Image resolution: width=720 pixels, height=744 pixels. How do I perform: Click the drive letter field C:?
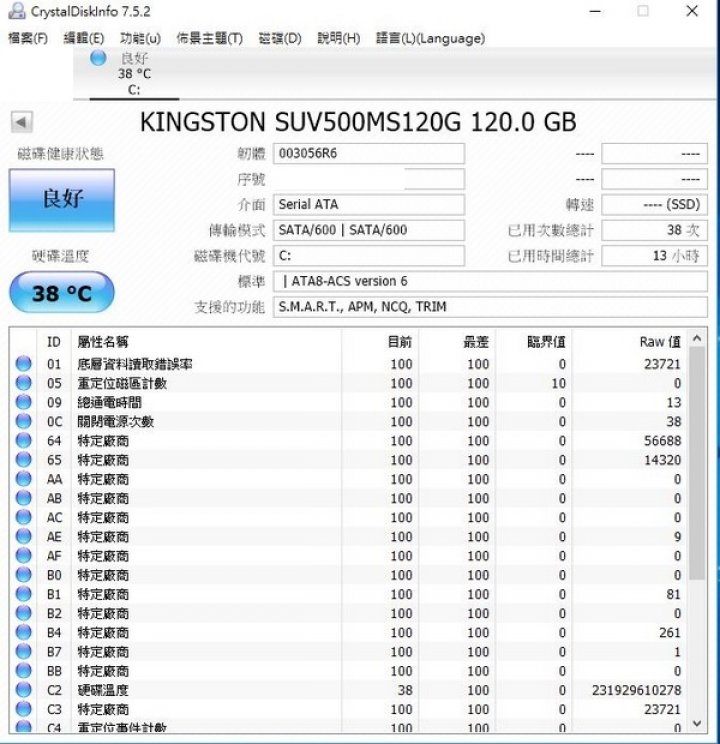[x=369, y=256]
